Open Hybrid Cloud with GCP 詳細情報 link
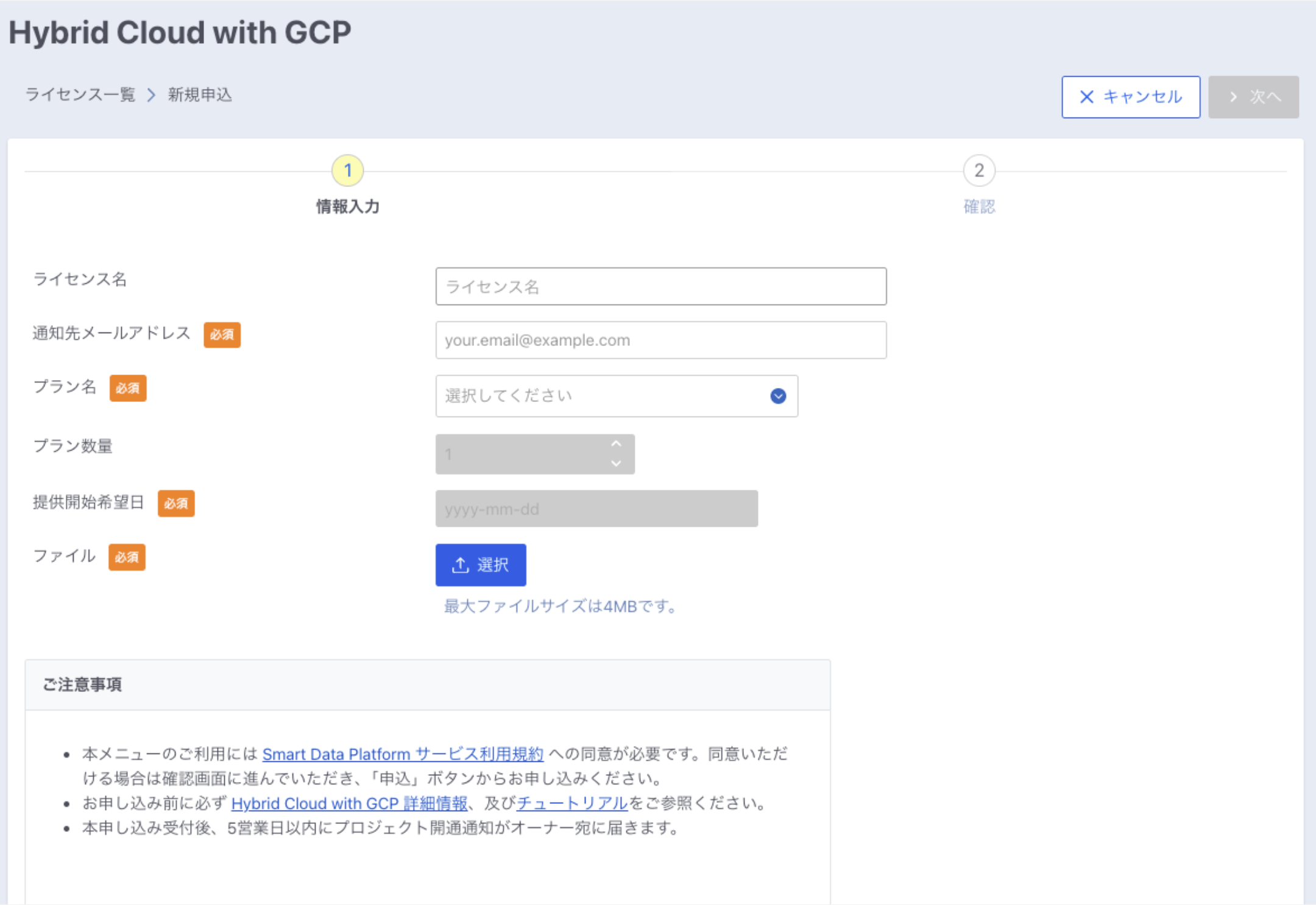The width and height of the screenshot is (1316, 905). click(x=349, y=803)
